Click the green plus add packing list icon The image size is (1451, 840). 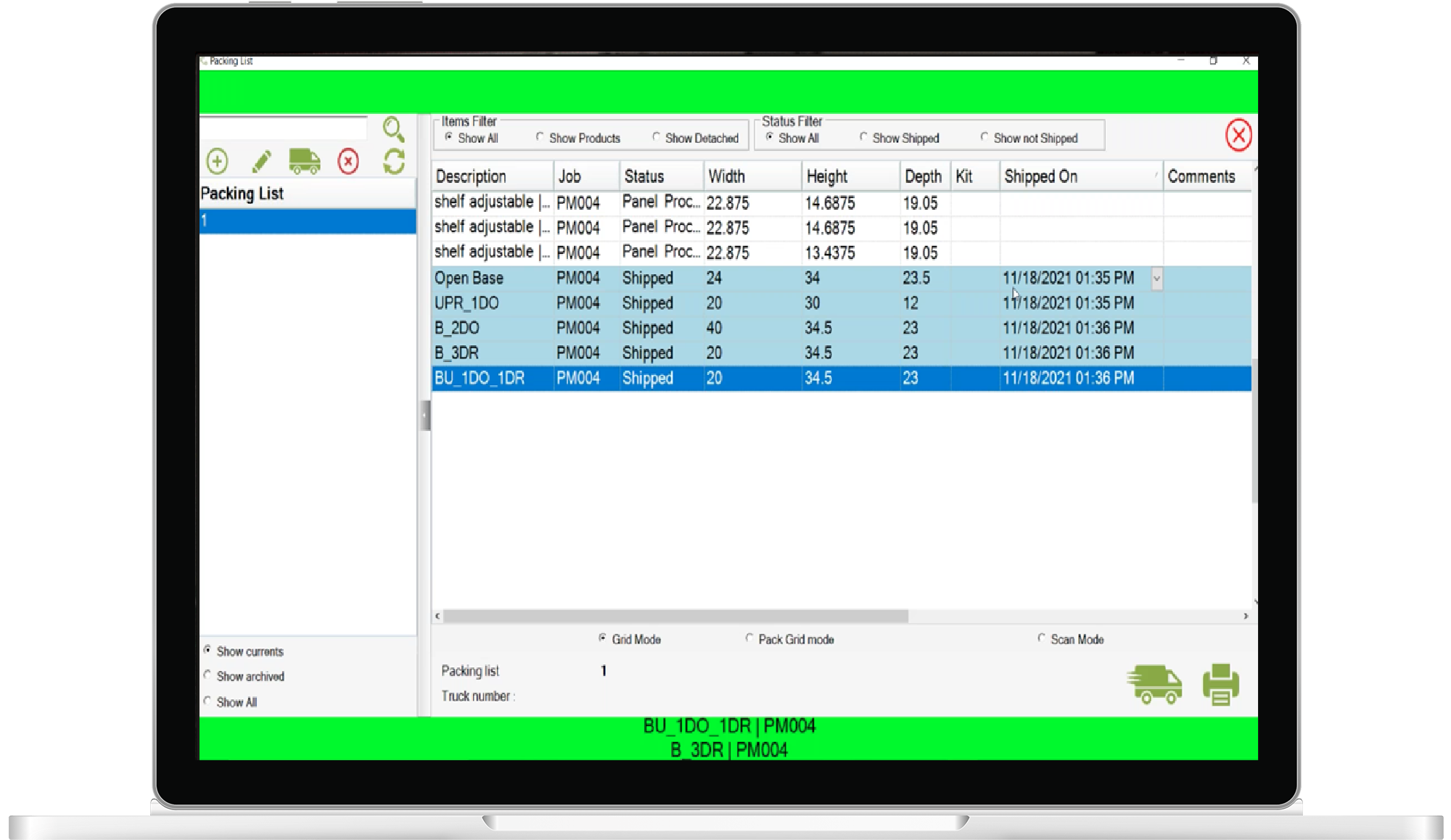[x=217, y=161]
